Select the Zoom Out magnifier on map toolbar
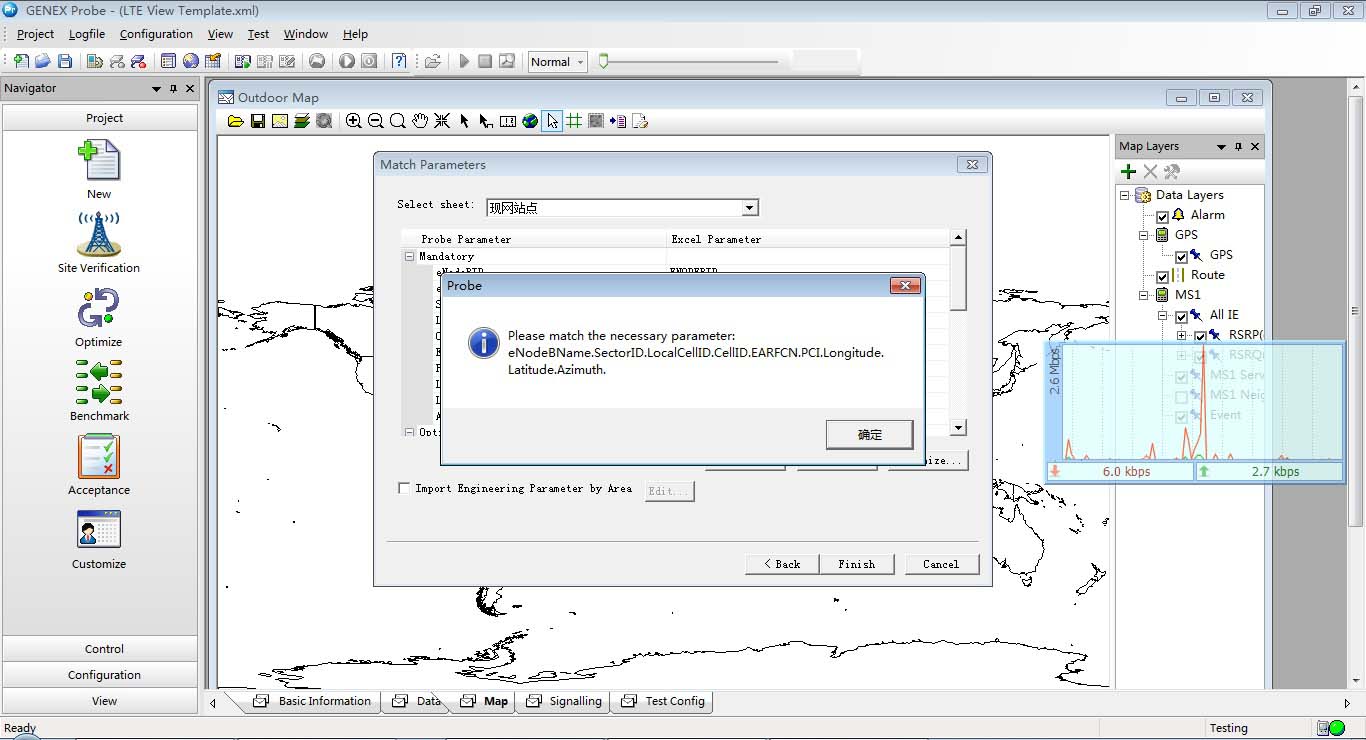This screenshot has height=740, width=1366. (376, 121)
